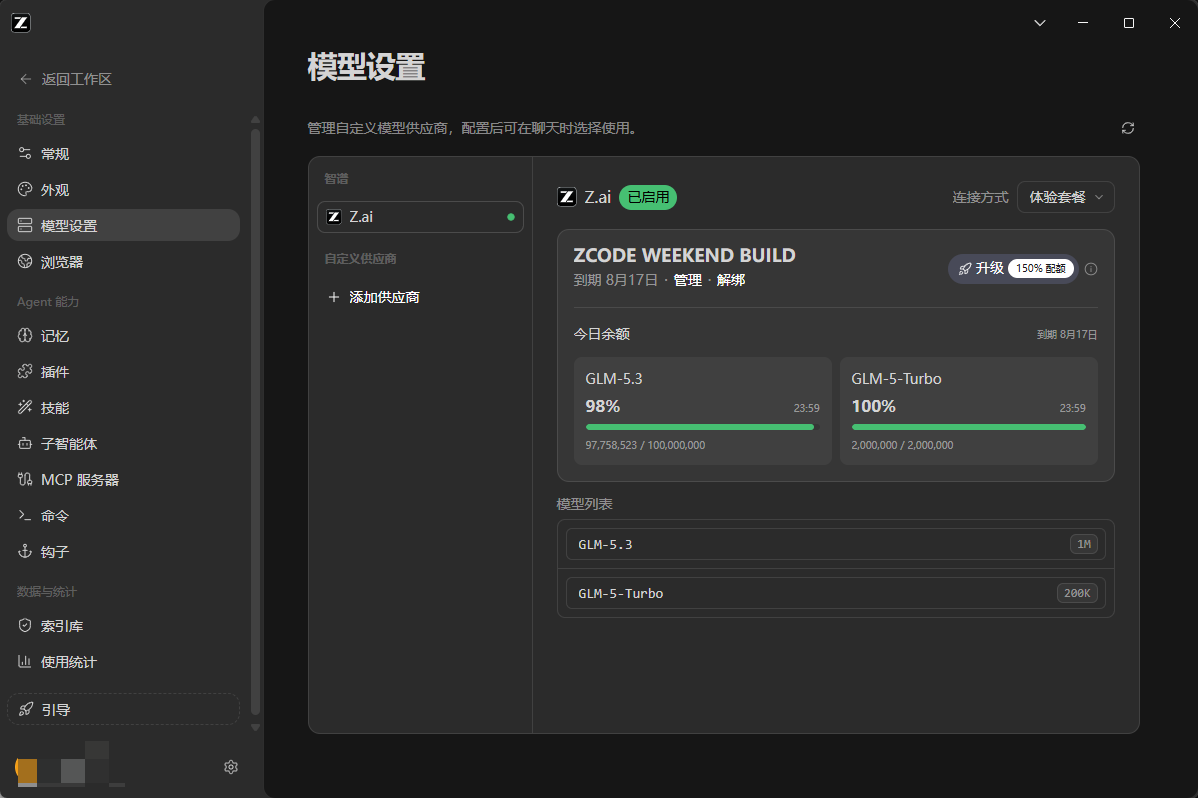Image resolution: width=1198 pixels, height=798 pixels.
Task: Click the GLM-5-Turbo quota progress bar
Action: tap(969, 427)
